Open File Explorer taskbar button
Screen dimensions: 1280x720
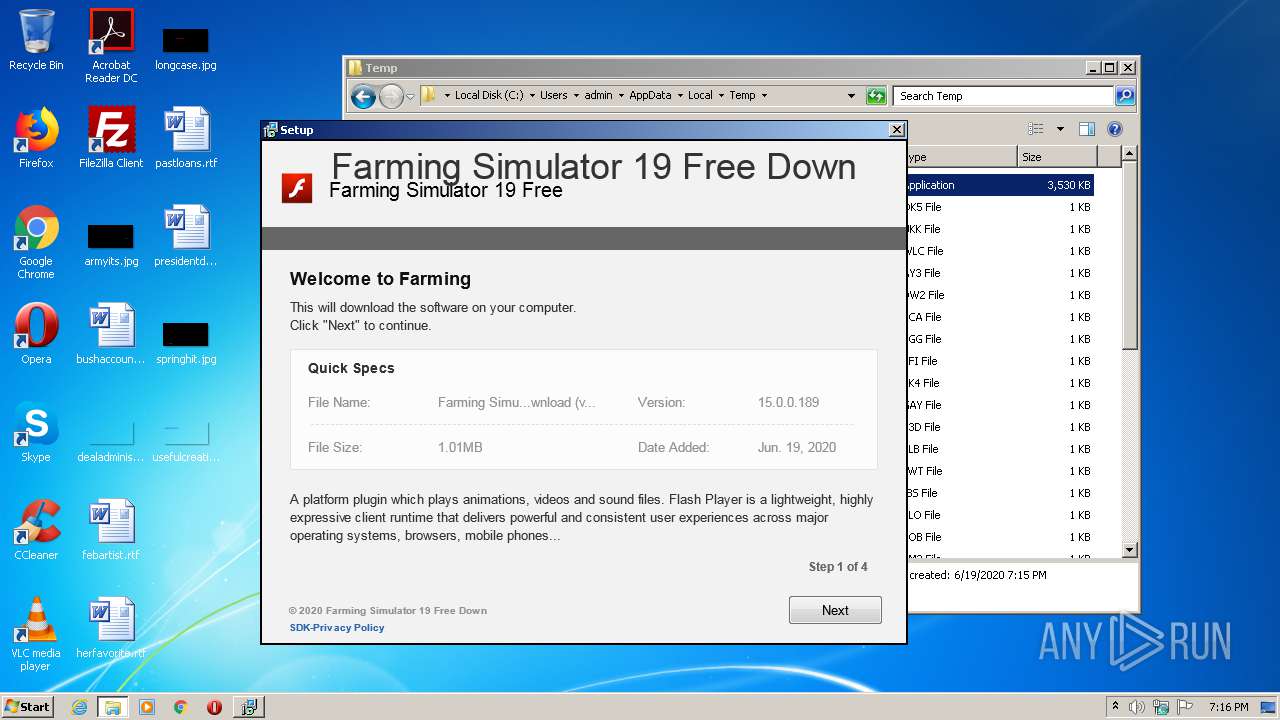[113, 707]
